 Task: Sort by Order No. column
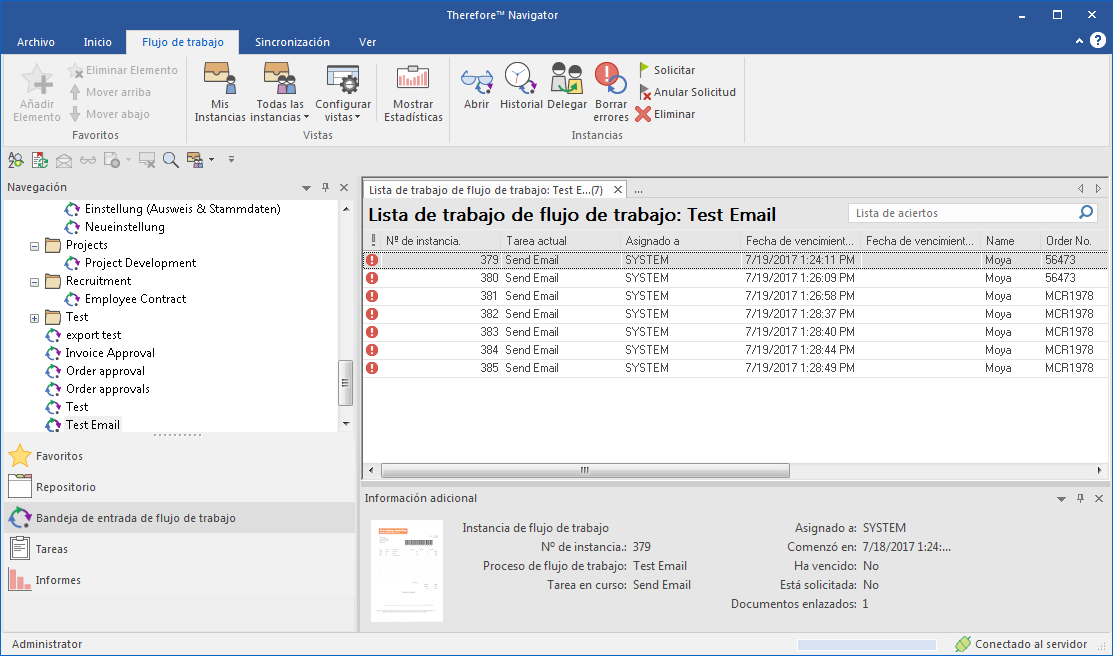(x=1073, y=241)
